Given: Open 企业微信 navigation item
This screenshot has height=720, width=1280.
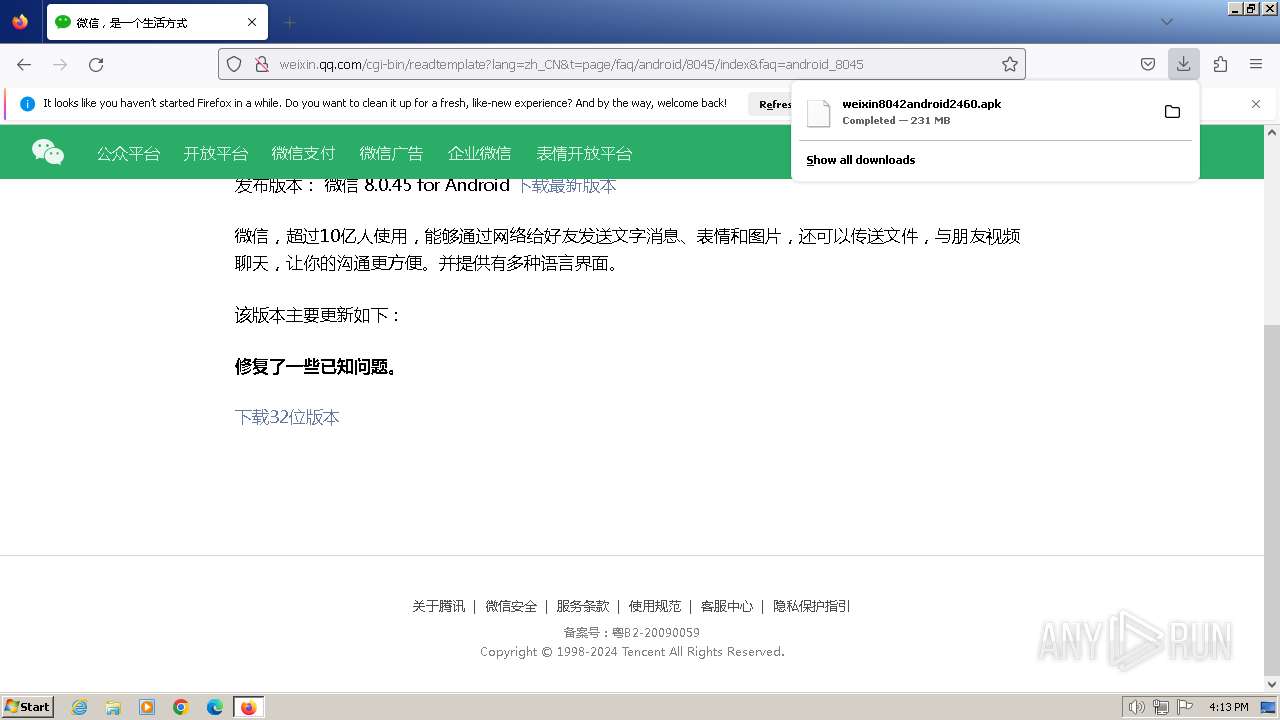Looking at the screenshot, I should pos(479,154).
